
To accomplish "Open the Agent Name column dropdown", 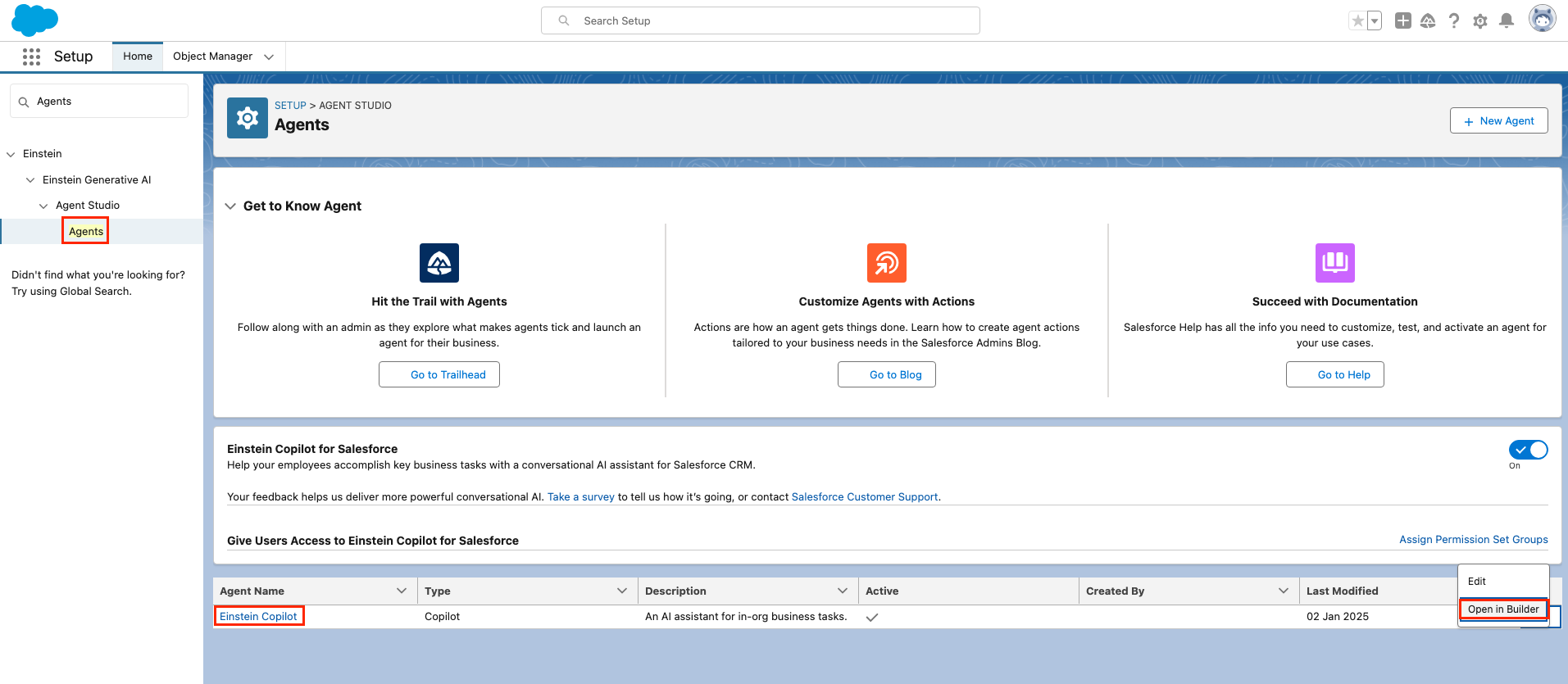I will pyautogui.click(x=402, y=591).
